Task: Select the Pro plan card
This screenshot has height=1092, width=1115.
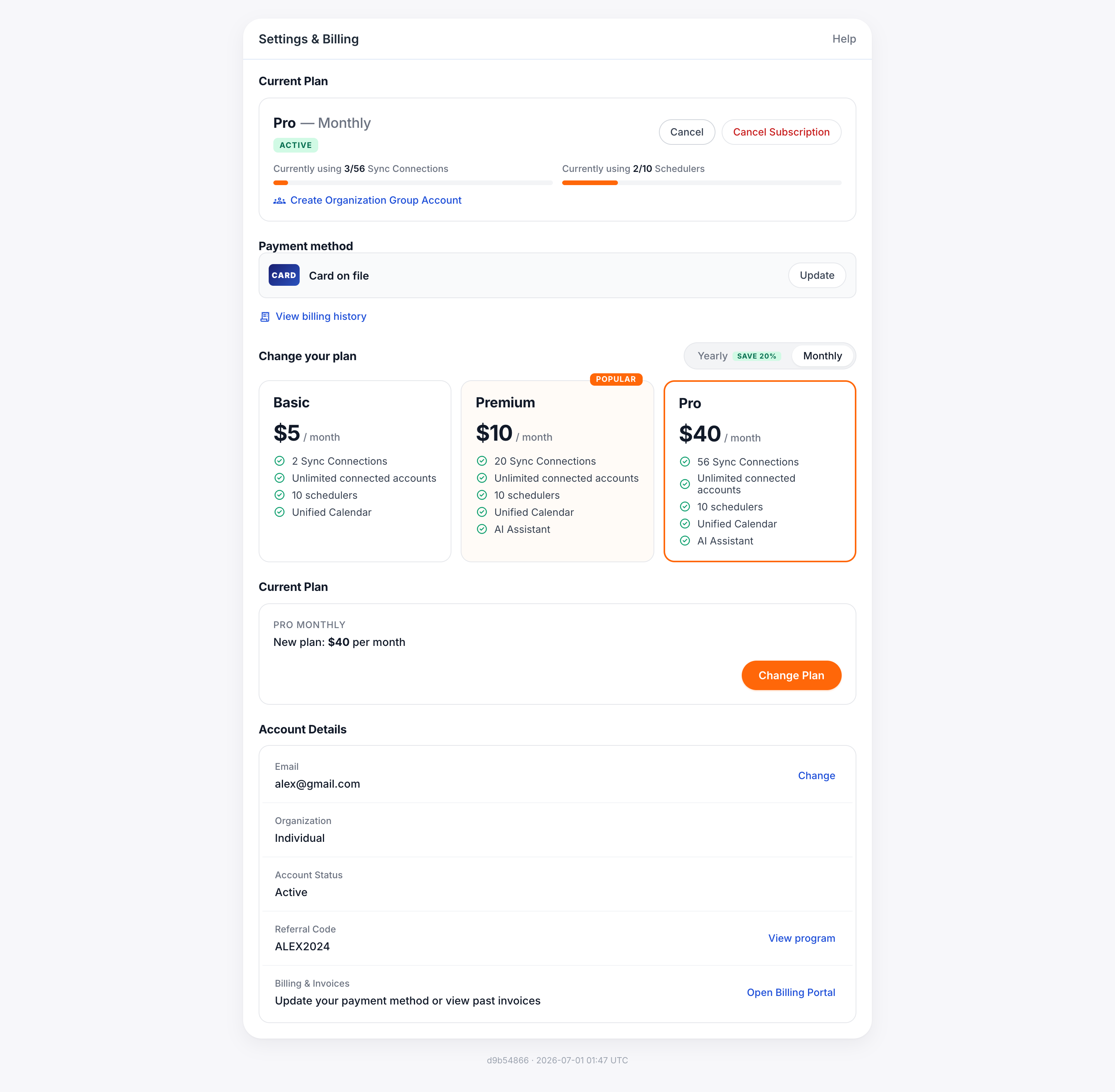Action: pos(760,471)
